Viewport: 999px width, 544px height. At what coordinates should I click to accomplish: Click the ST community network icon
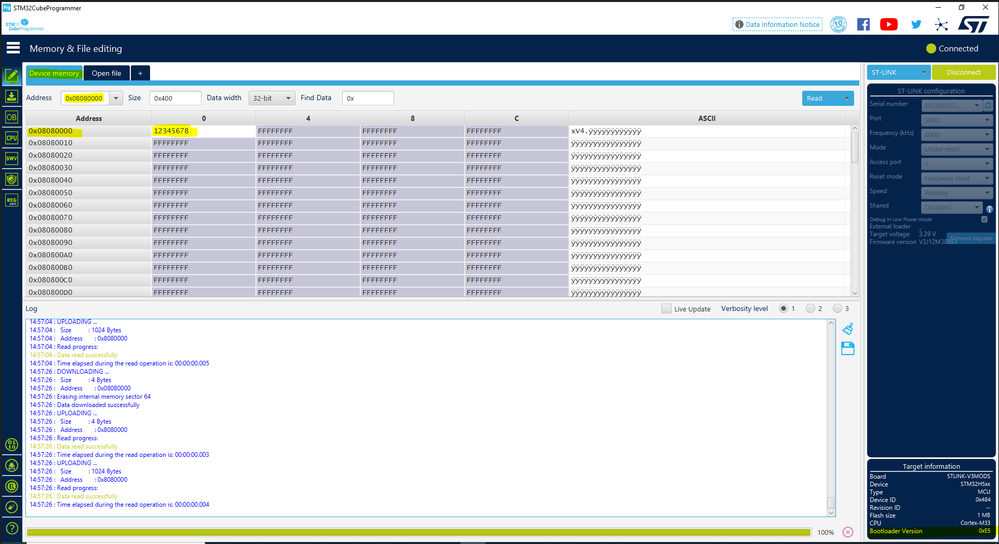pyautogui.click(x=941, y=25)
